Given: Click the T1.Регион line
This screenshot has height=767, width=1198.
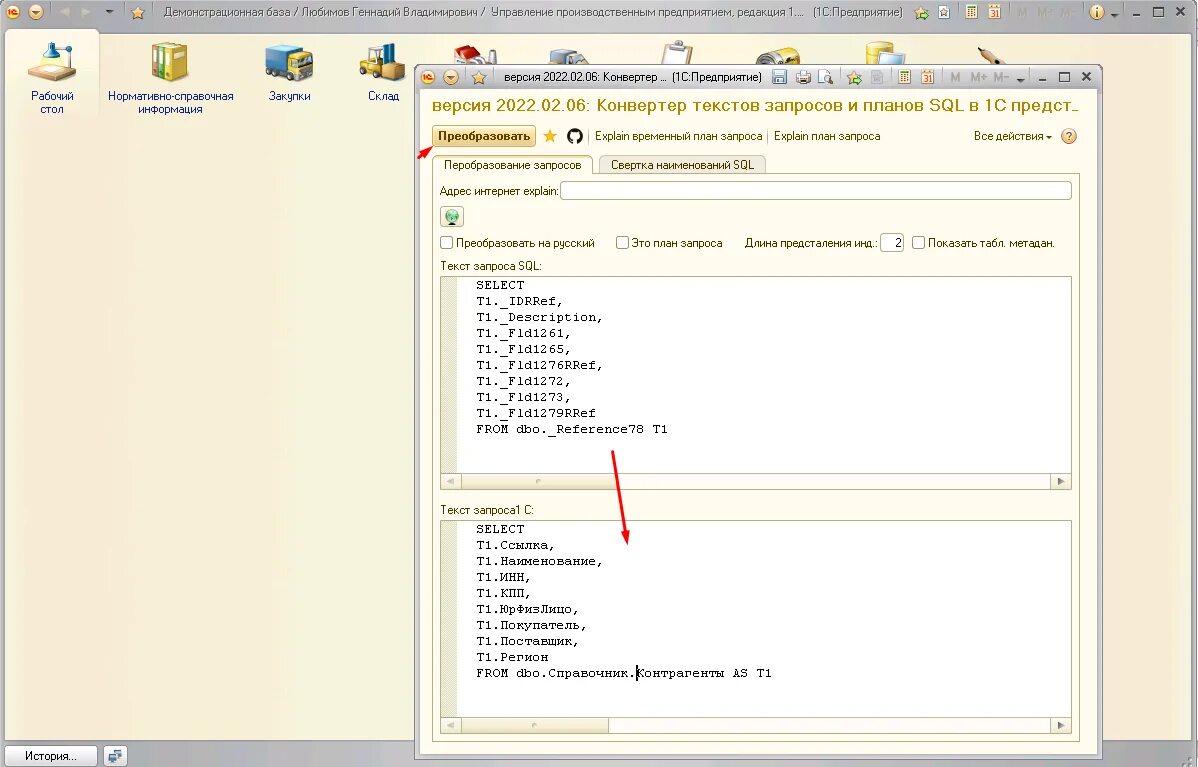Looking at the screenshot, I should tap(512, 658).
